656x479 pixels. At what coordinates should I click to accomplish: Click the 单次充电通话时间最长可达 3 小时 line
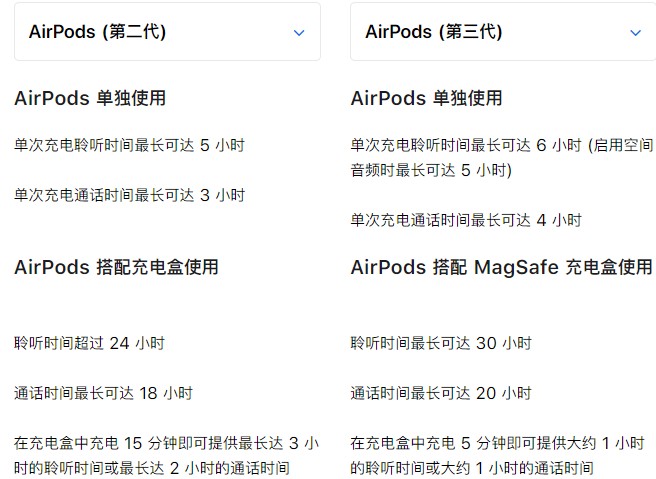pyautogui.click(x=129, y=195)
